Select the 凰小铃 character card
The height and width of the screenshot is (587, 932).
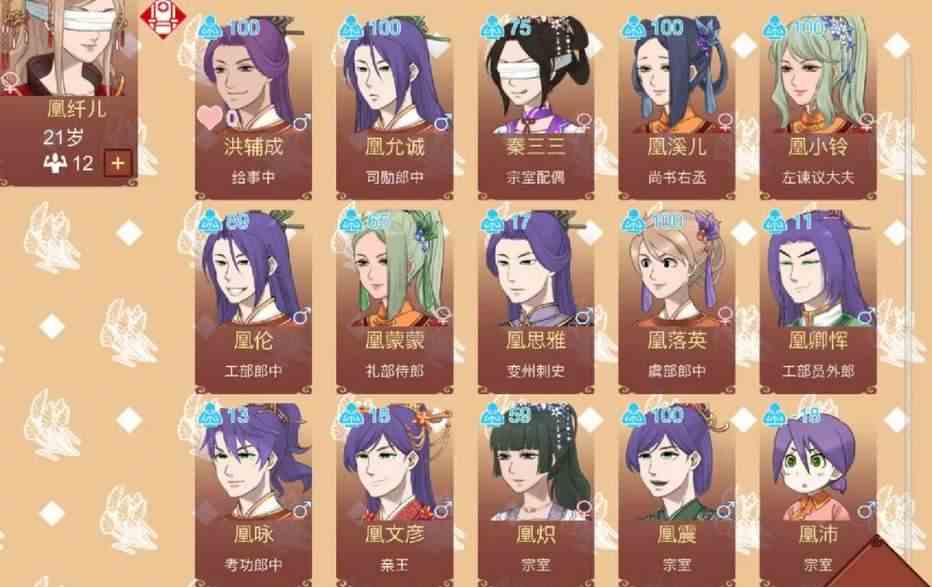click(x=818, y=108)
